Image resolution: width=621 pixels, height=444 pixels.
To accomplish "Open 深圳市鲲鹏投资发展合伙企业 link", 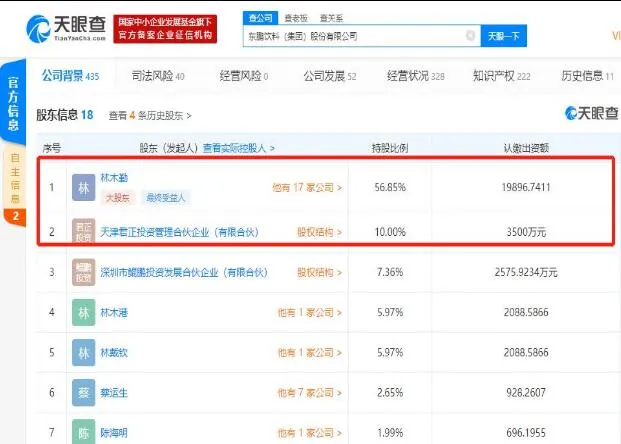I will (184, 272).
